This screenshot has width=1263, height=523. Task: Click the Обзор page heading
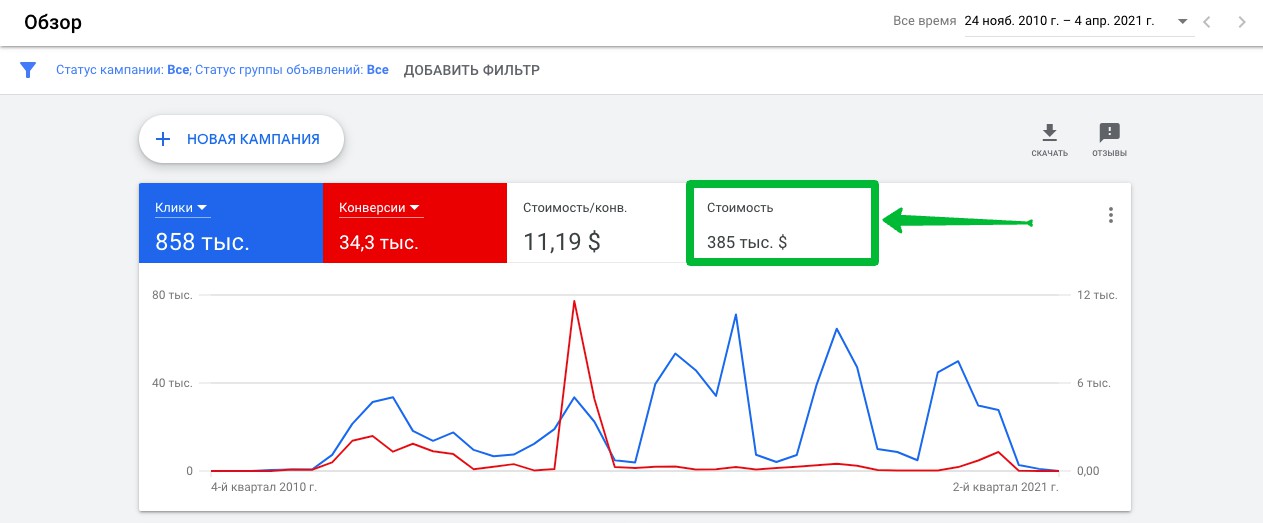point(53,22)
